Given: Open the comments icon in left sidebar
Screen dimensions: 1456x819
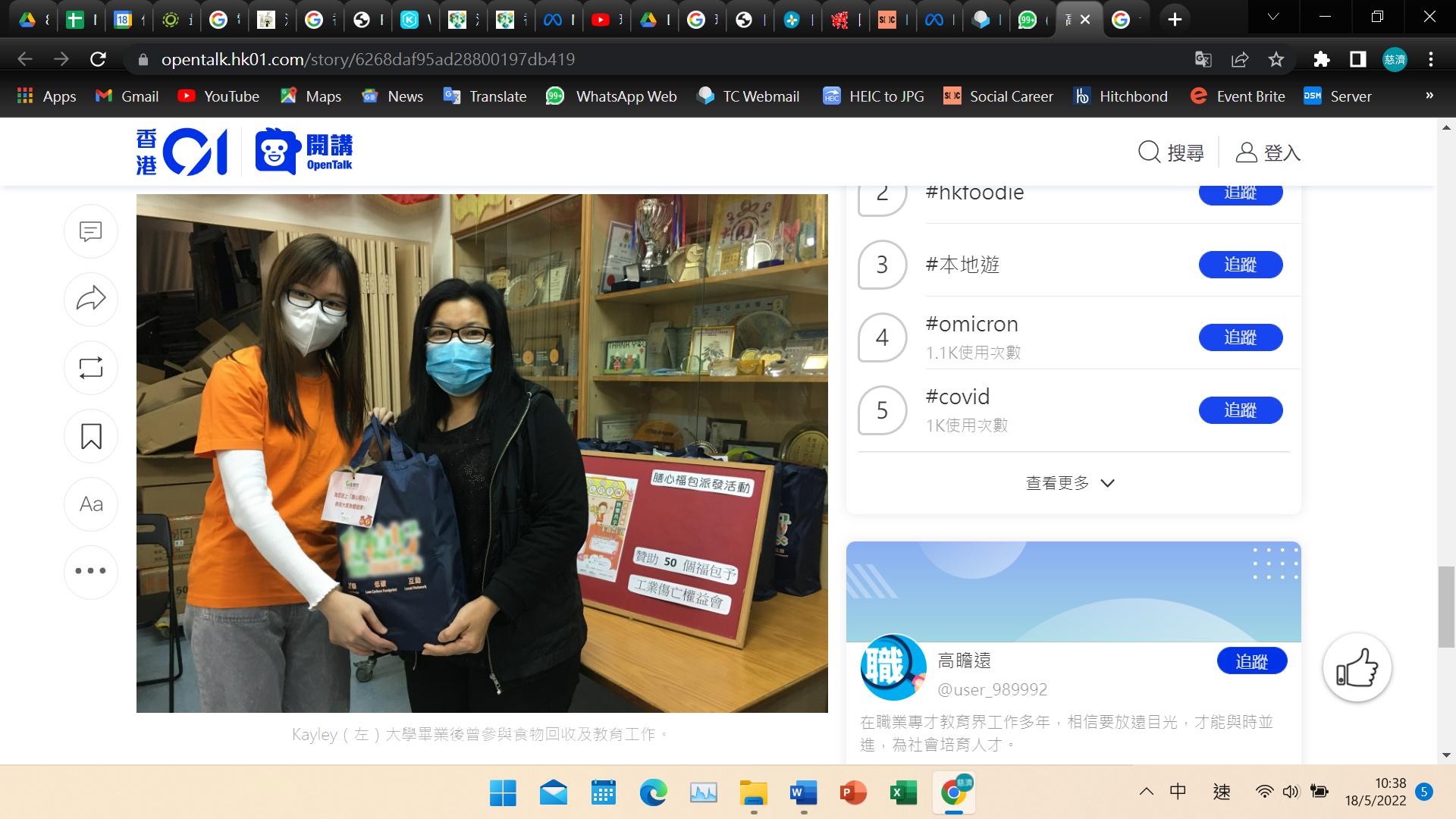Looking at the screenshot, I should tap(91, 231).
